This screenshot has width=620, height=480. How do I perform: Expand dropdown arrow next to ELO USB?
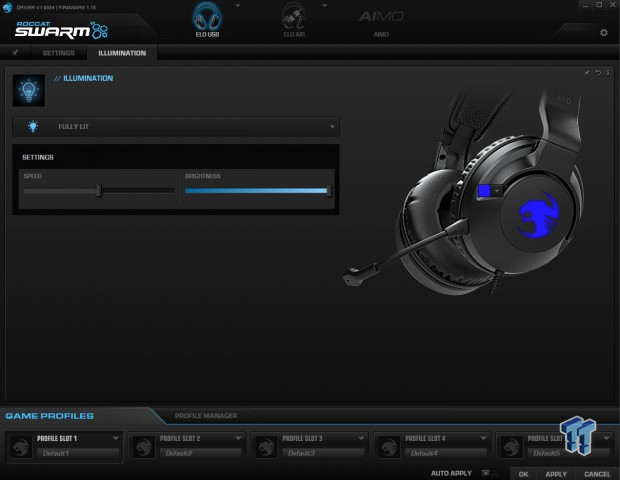(238, 6)
